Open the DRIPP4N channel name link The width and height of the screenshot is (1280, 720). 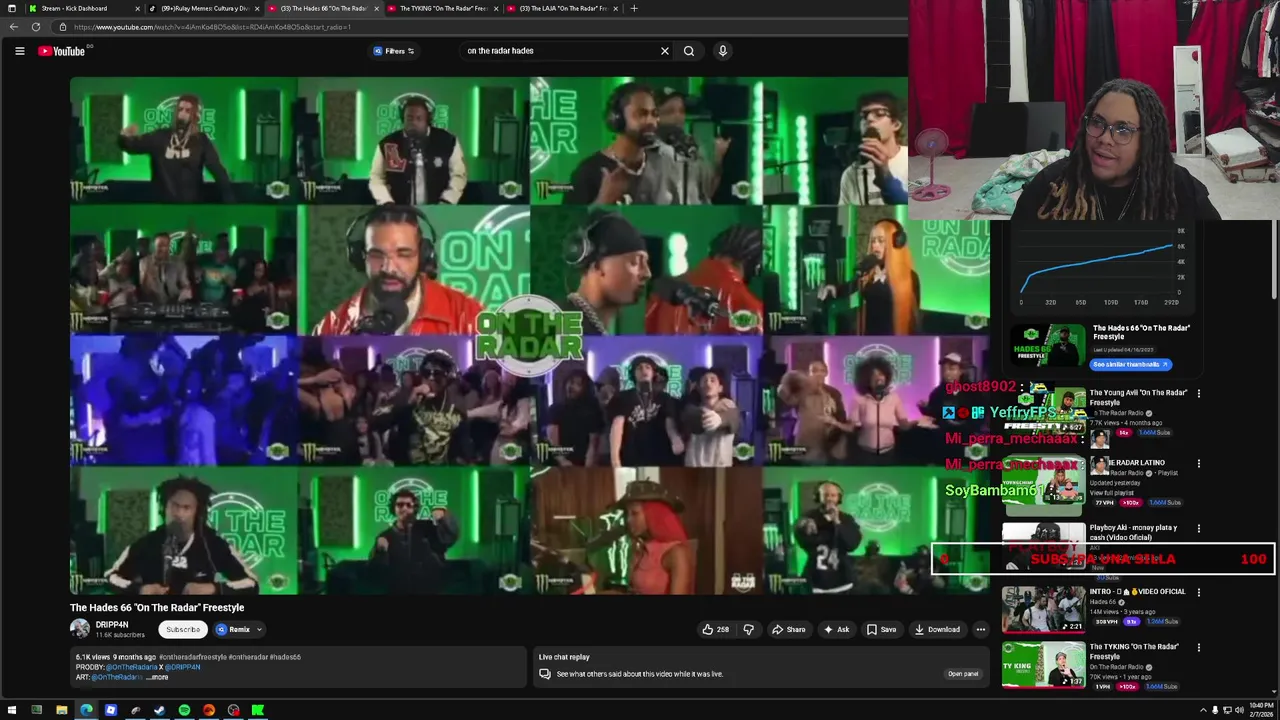pyautogui.click(x=112, y=625)
